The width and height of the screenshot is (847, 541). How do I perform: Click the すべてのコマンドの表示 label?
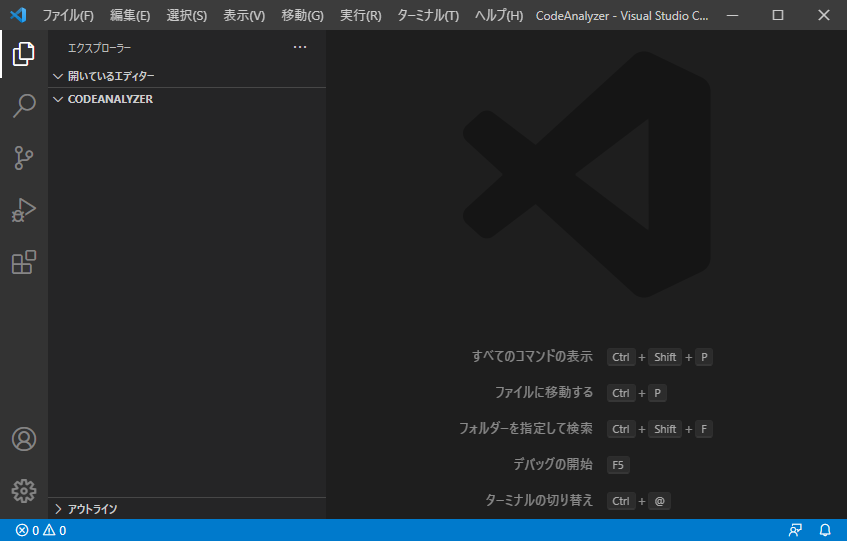click(x=532, y=356)
